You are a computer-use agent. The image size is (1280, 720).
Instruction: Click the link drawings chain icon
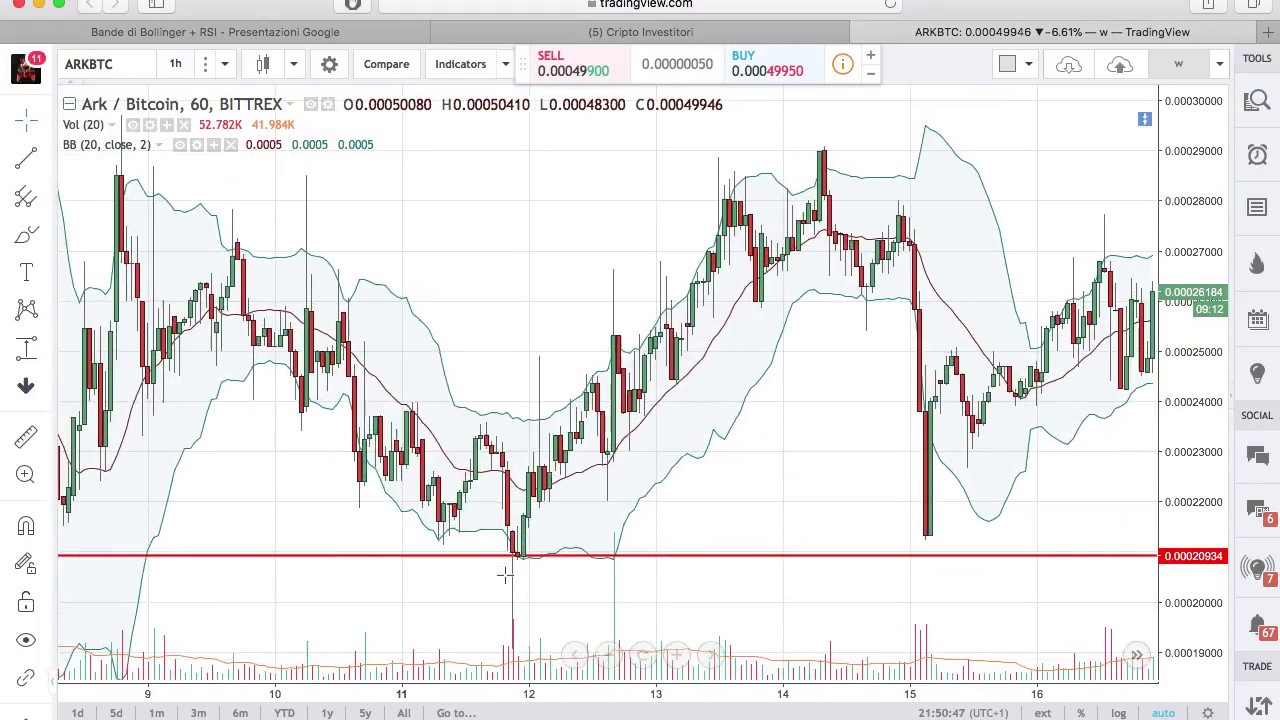pos(26,678)
